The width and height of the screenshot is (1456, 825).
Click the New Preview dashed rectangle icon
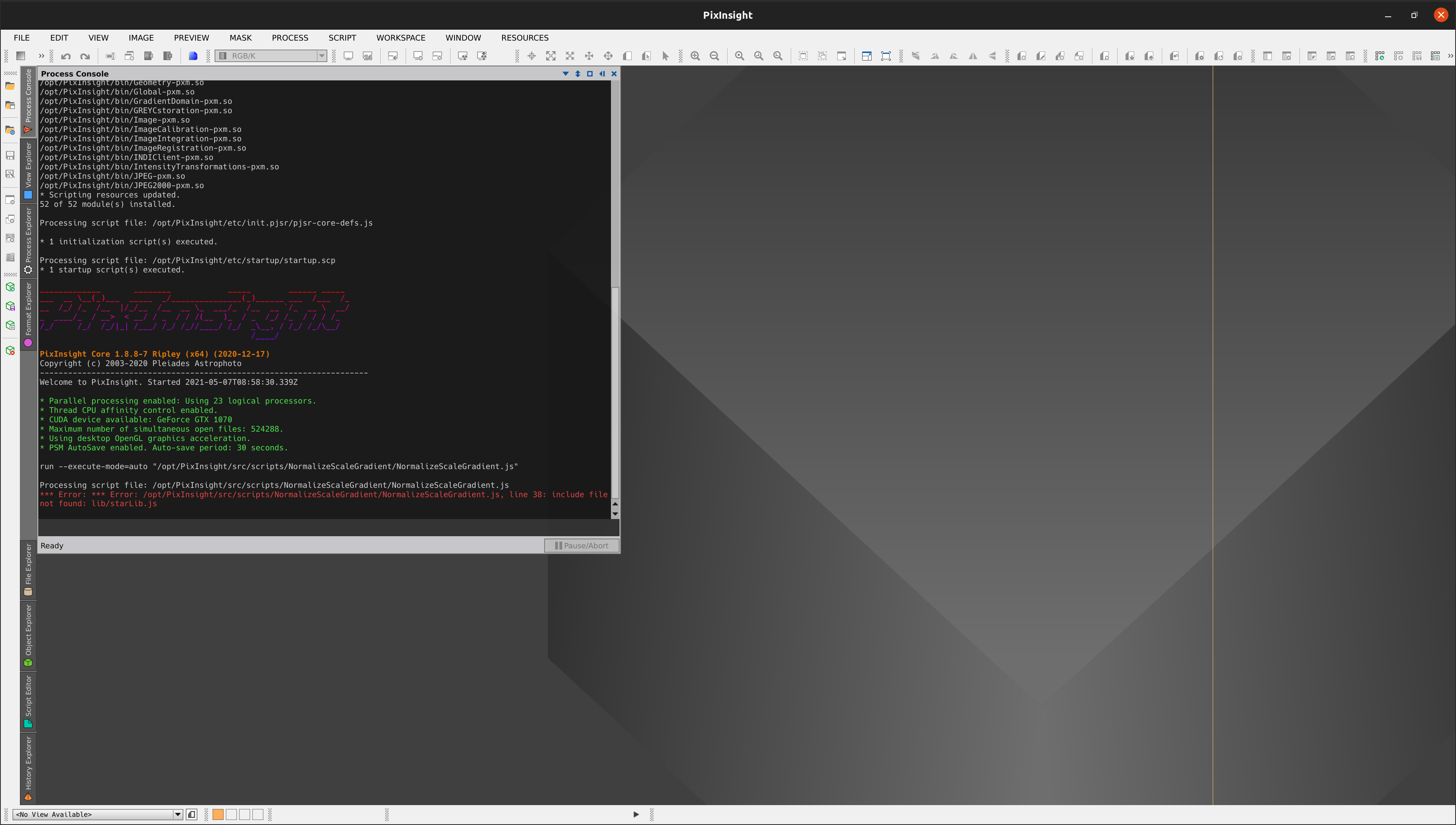click(x=803, y=55)
